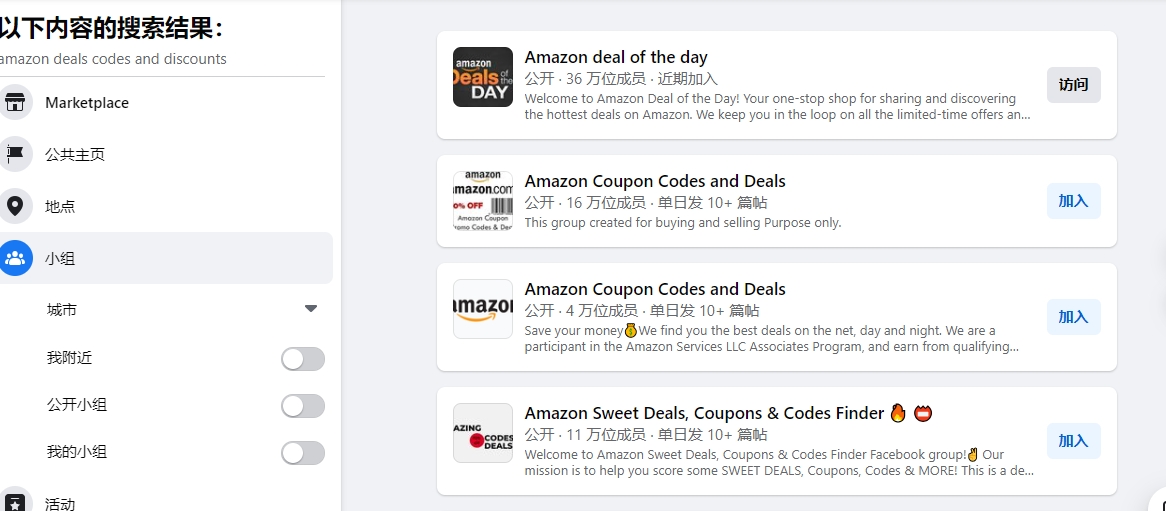Select the 公共主页 flag icon
Viewport: 1166px width, 511px height.
16,155
